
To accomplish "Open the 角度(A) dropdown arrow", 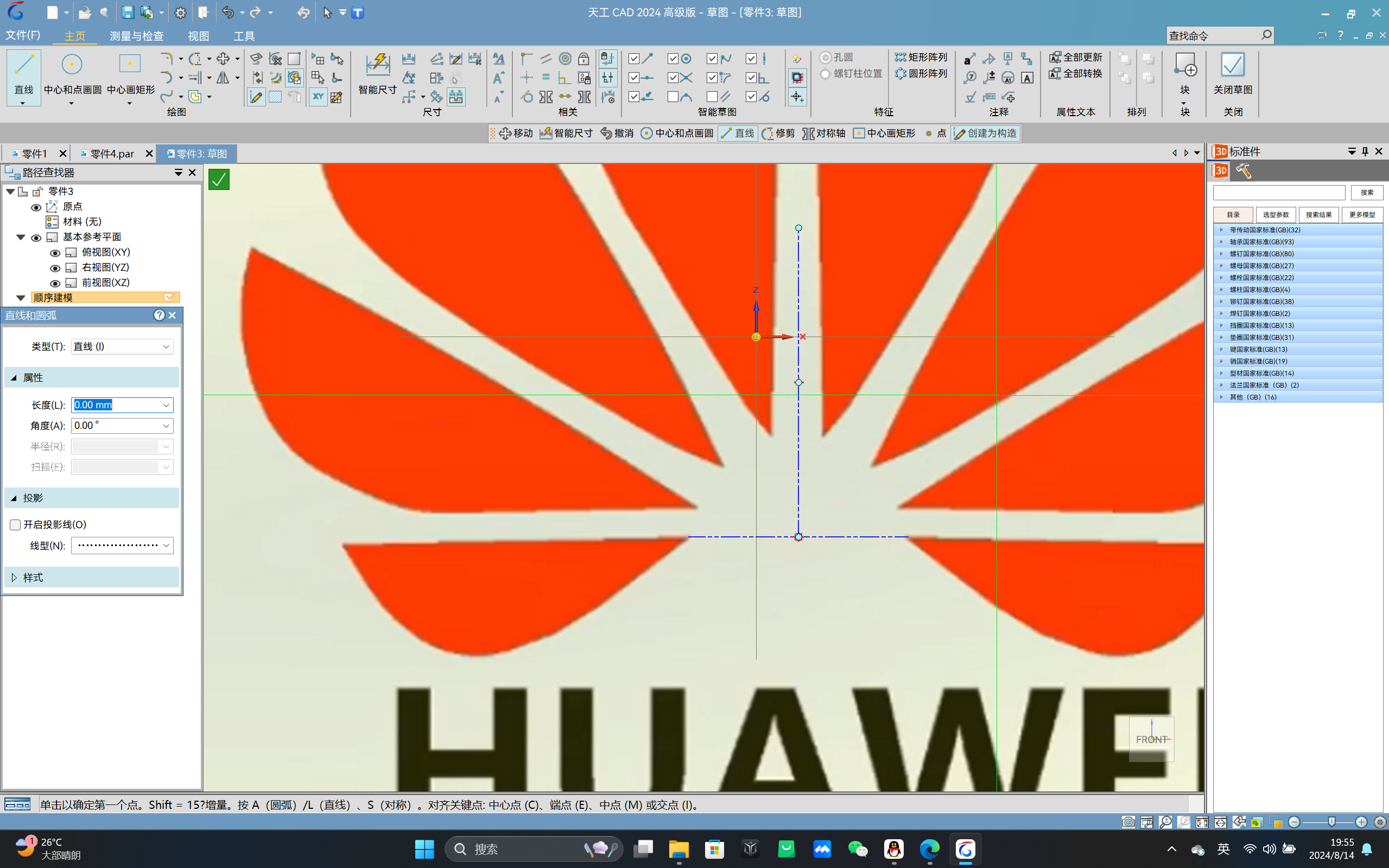I will 166,426.
